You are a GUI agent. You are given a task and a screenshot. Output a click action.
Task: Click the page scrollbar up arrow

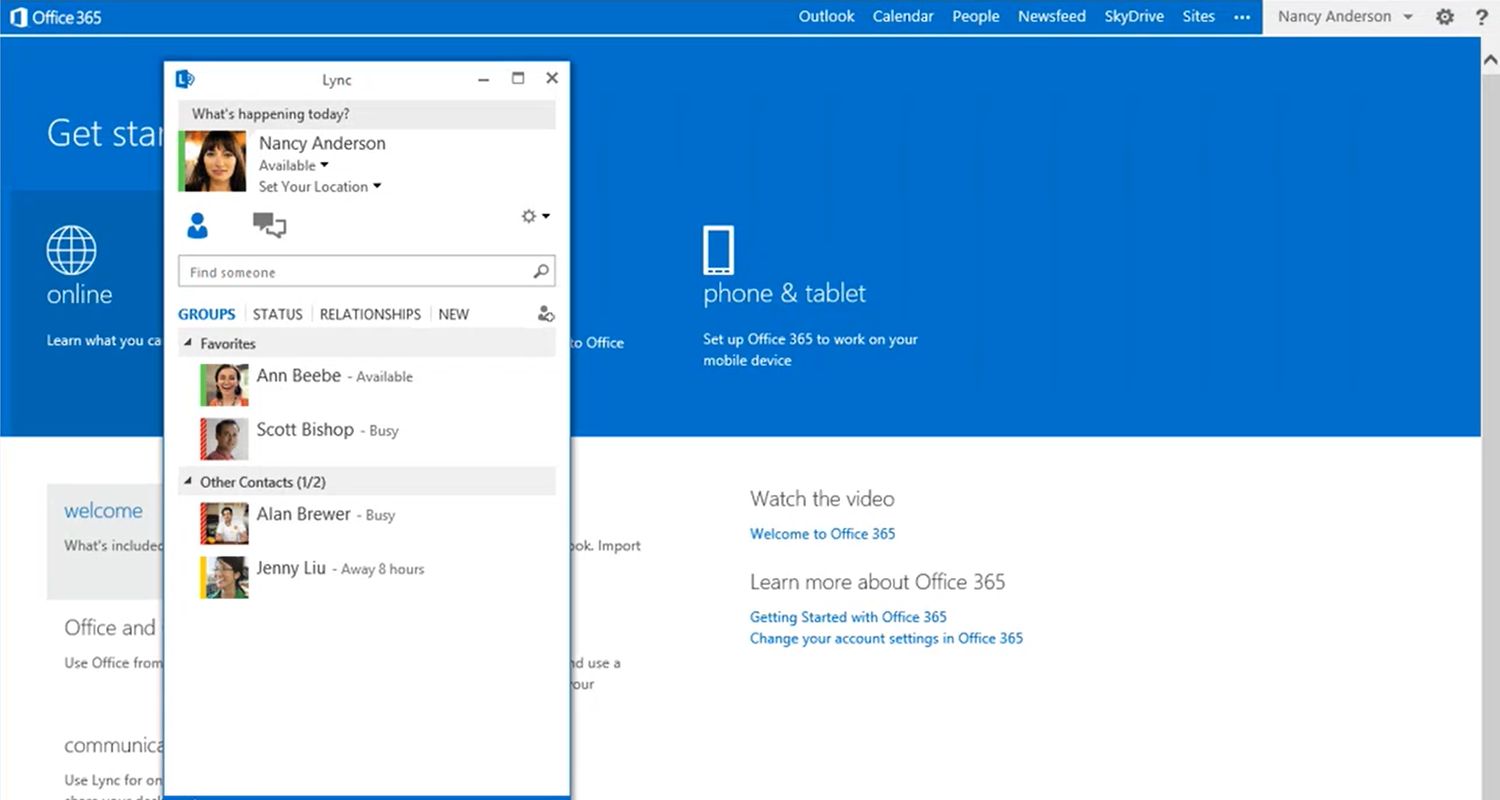click(x=1490, y=59)
